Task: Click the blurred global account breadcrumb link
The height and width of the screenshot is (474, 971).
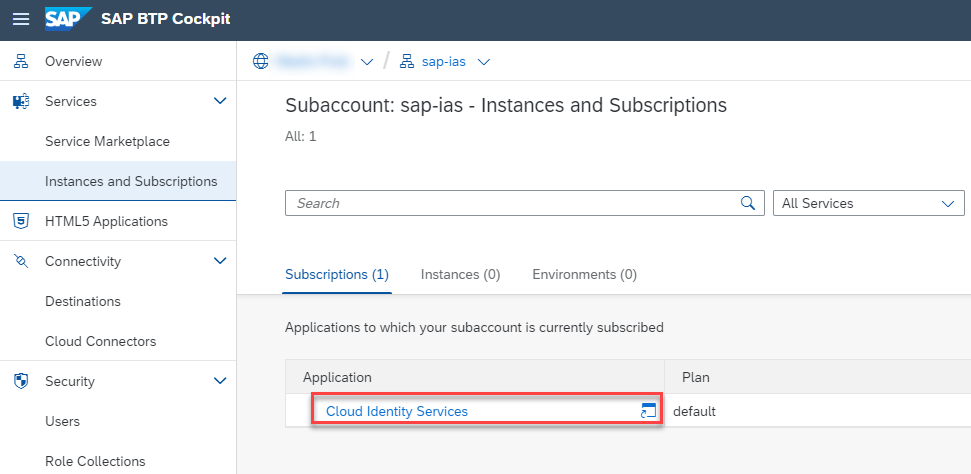Action: click(x=315, y=61)
